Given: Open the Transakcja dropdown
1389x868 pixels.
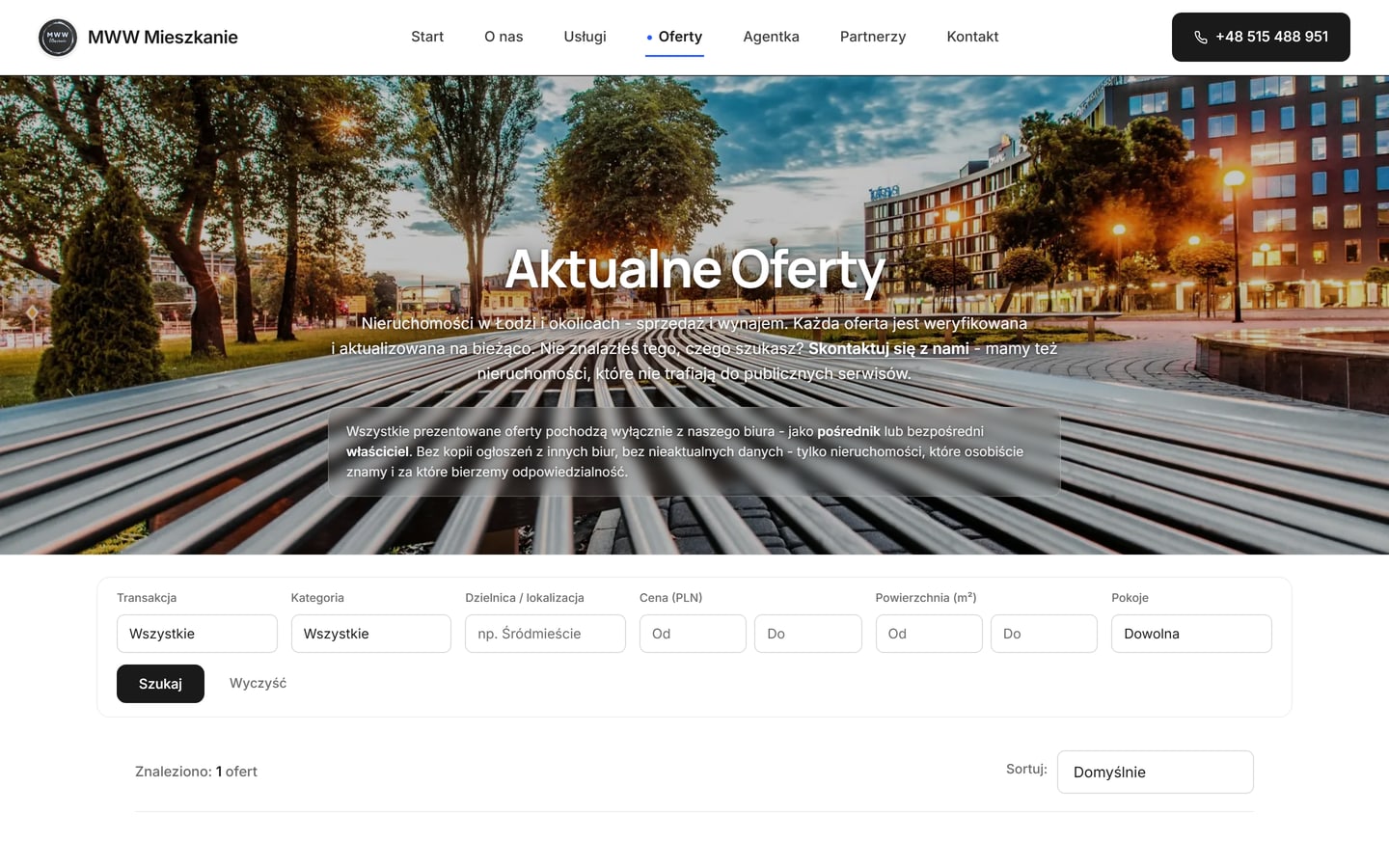Looking at the screenshot, I should [x=197, y=634].
